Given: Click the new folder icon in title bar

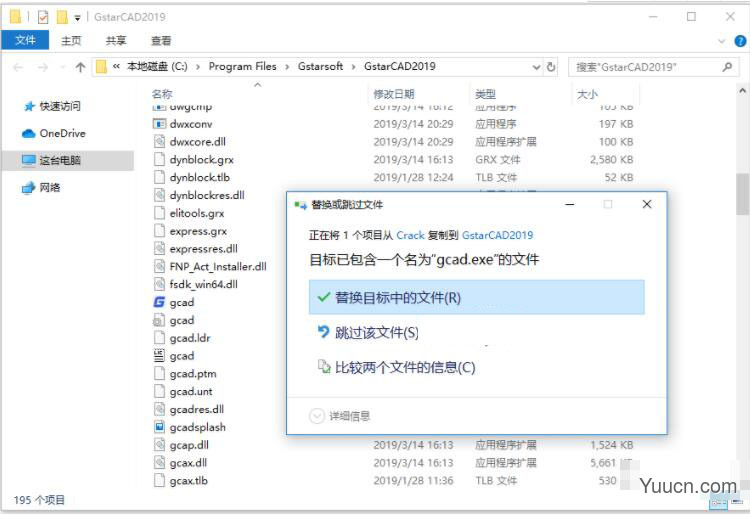Looking at the screenshot, I should pyautogui.click(x=62, y=17).
